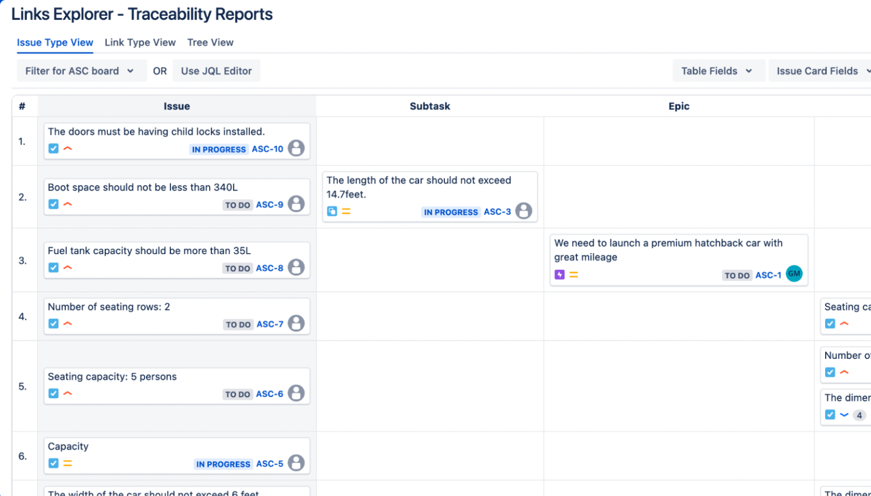This screenshot has width=871, height=496.
Task: Click the Epic column header
Action: [x=679, y=106]
